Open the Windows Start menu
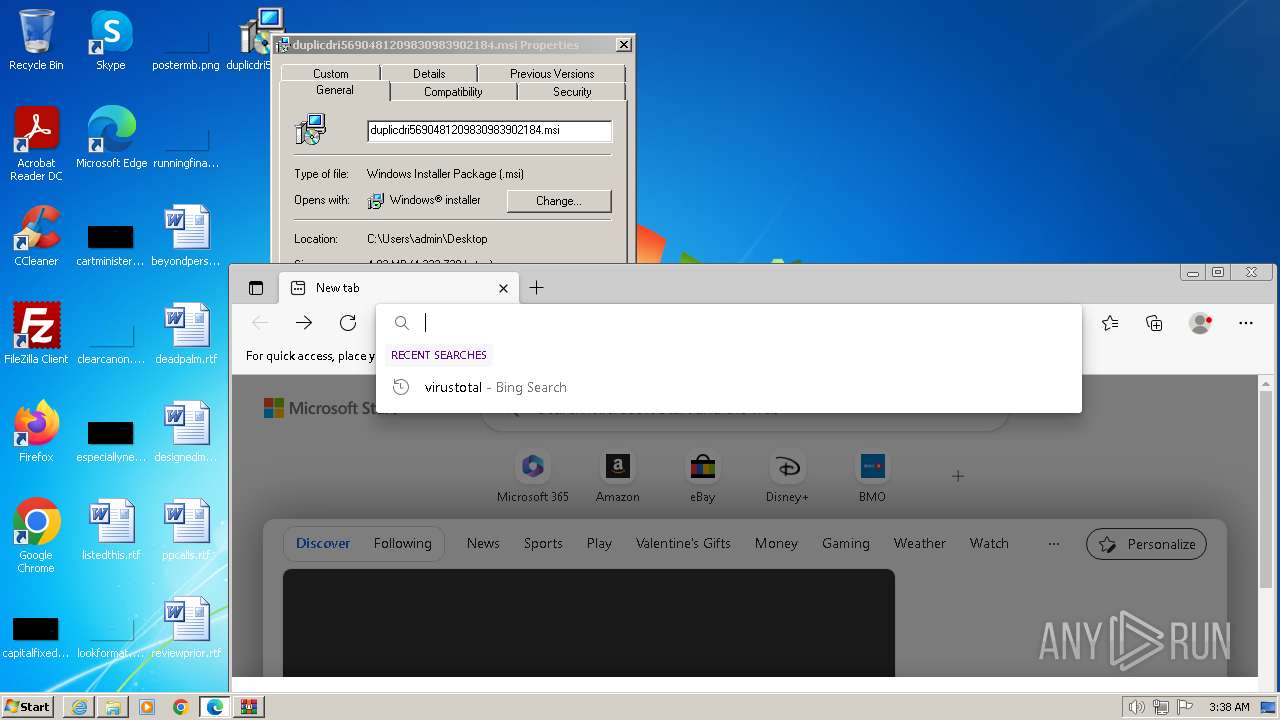 28,707
